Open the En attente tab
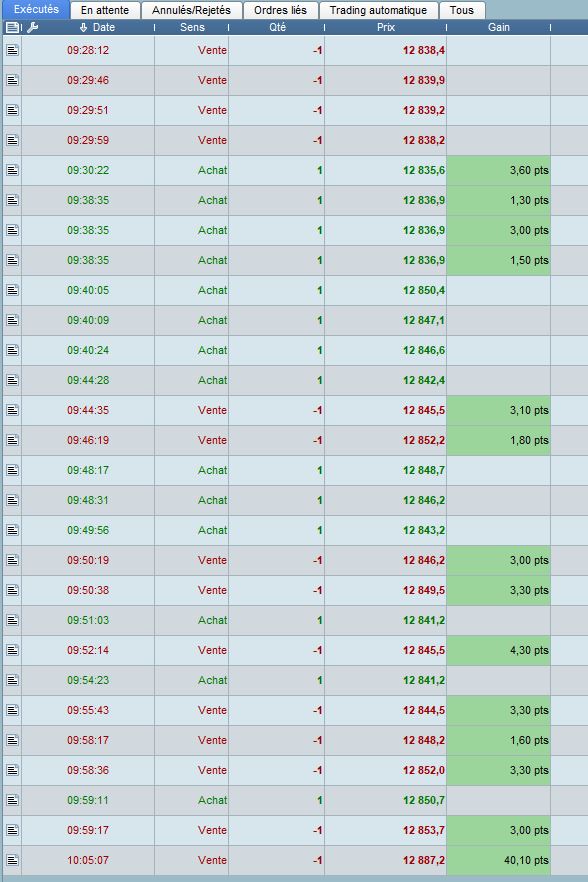Screen dimensions: 588x882 (x=105, y=10)
